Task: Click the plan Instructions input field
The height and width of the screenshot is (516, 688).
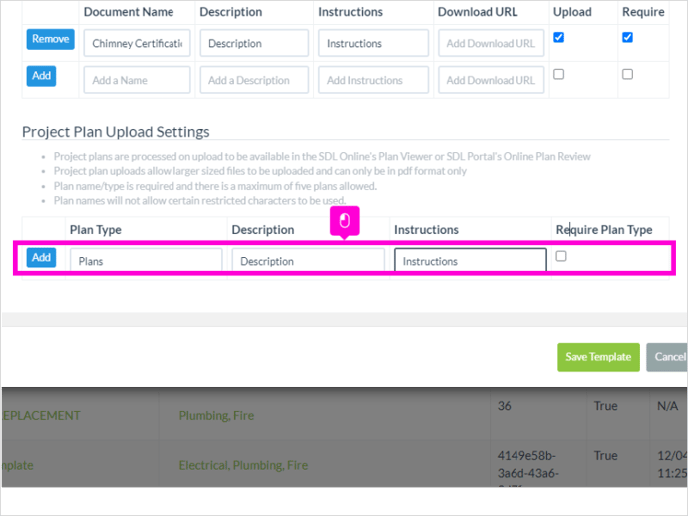Action: click(x=470, y=261)
